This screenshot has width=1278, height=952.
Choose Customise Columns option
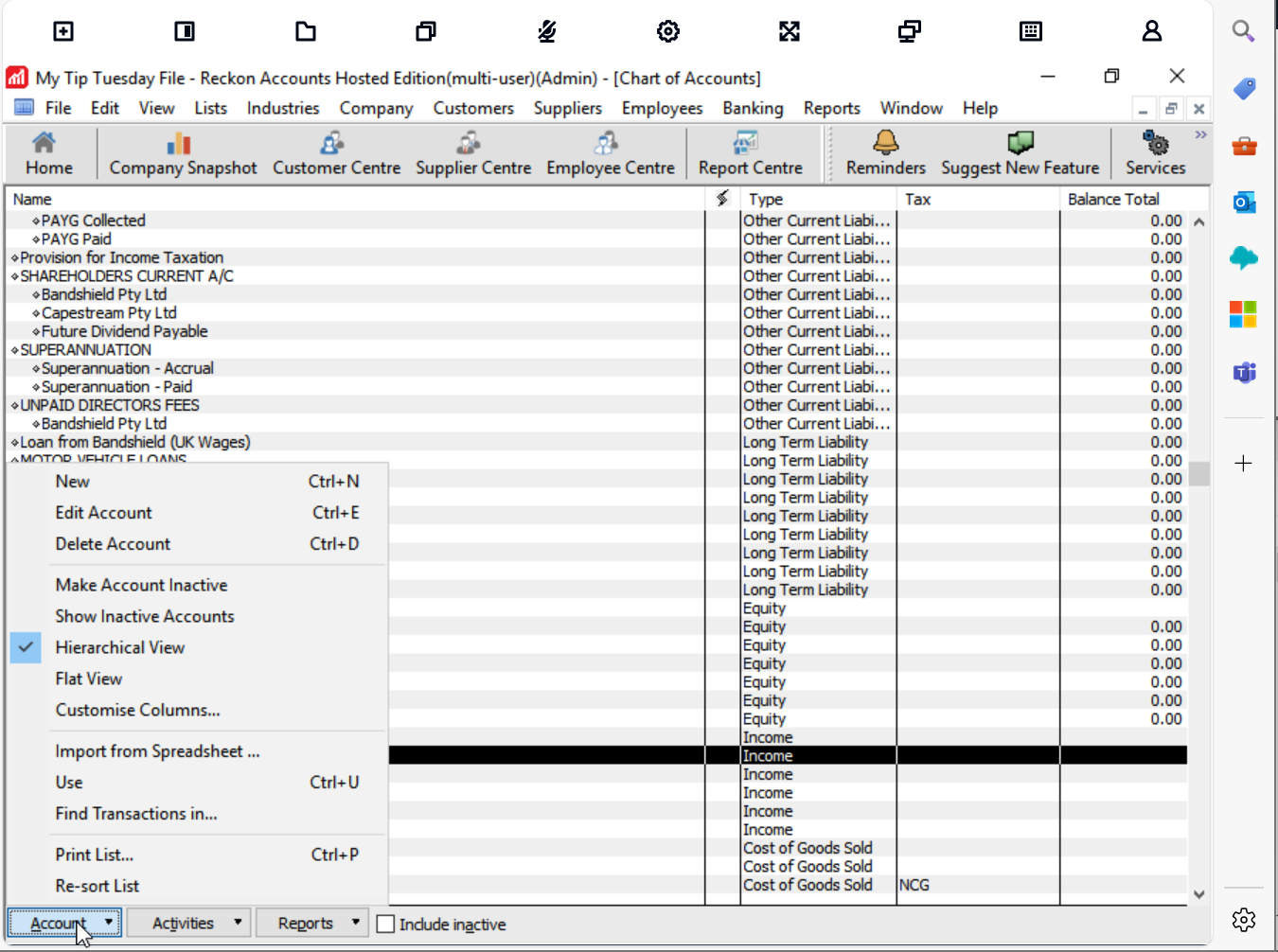point(197,710)
